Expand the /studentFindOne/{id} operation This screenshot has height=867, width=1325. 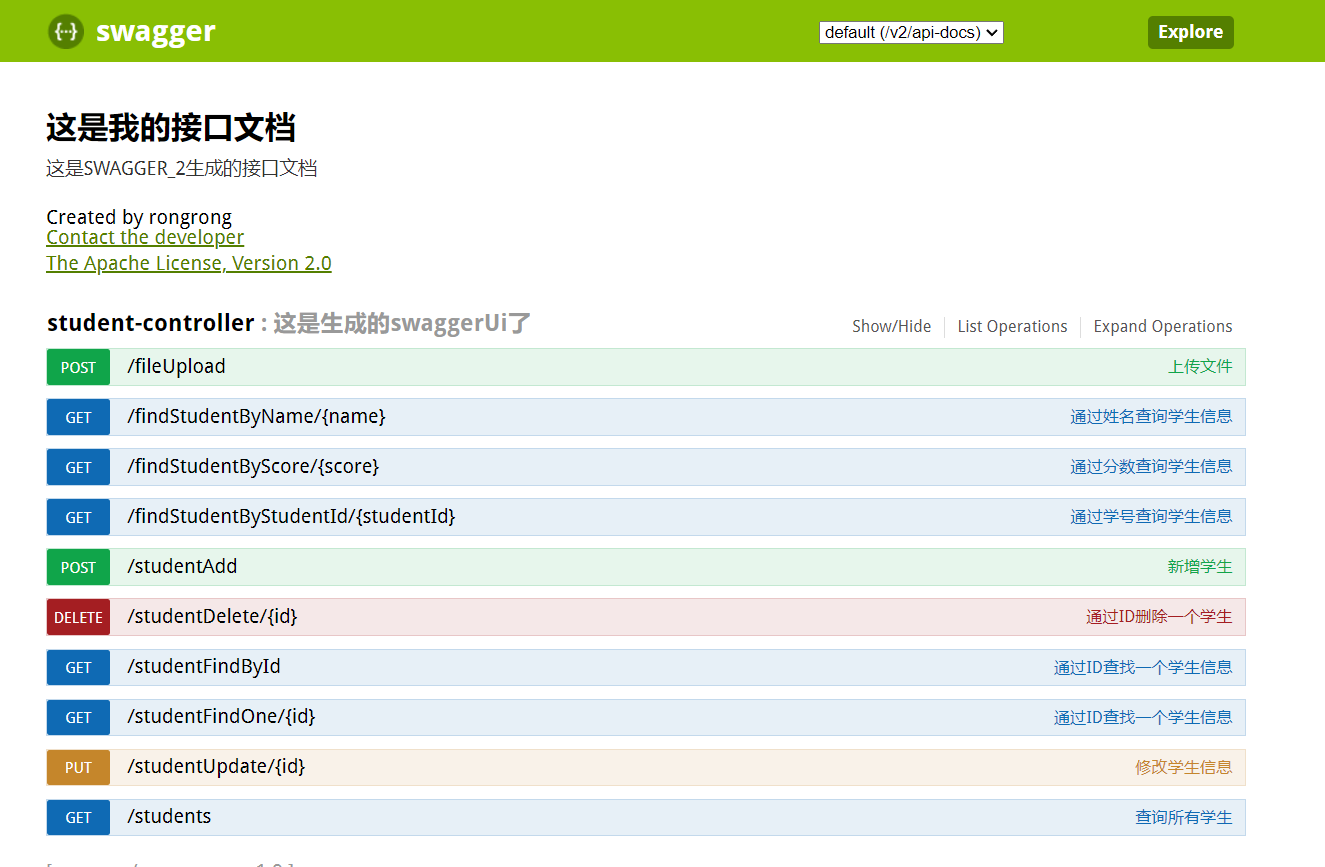[x=221, y=716]
